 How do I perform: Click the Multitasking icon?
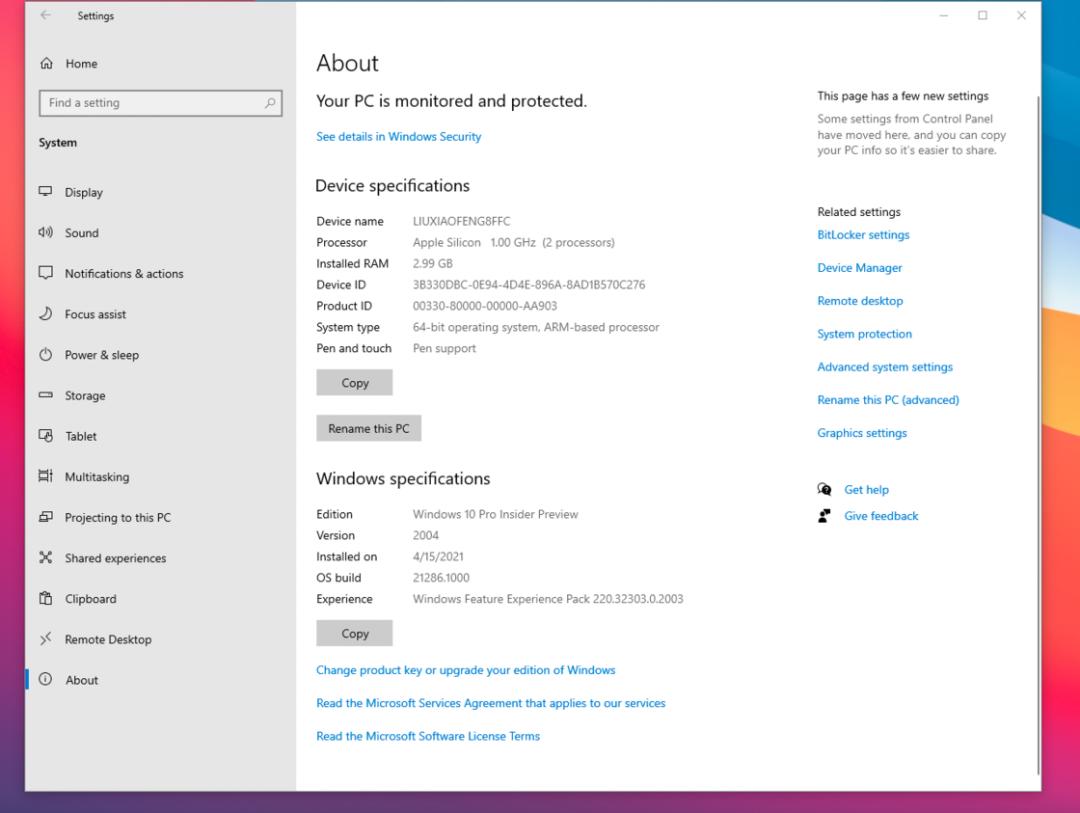(45, 476)
